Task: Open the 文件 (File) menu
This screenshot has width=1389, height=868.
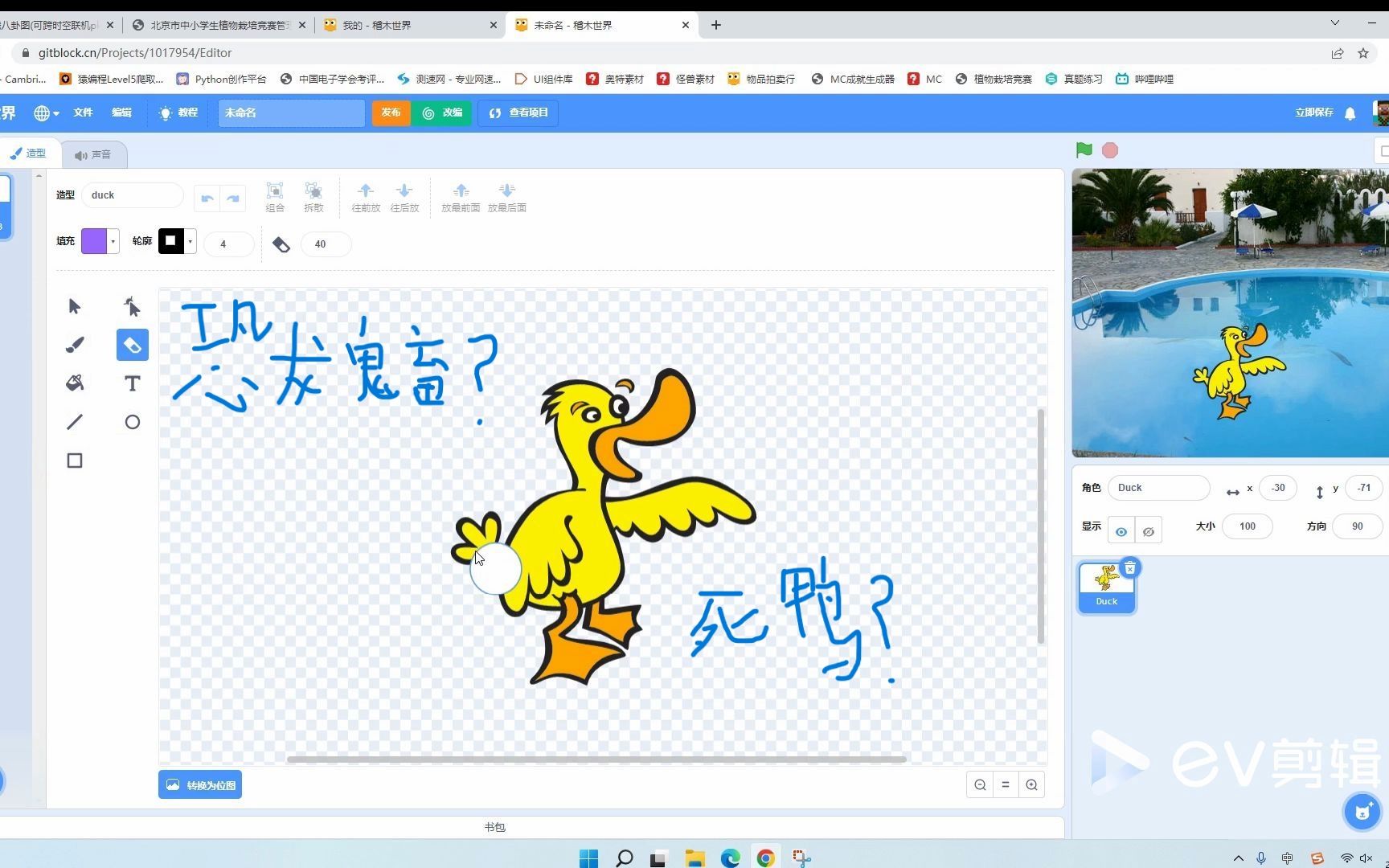Action: pyautogui.click(x=83, y=113)
